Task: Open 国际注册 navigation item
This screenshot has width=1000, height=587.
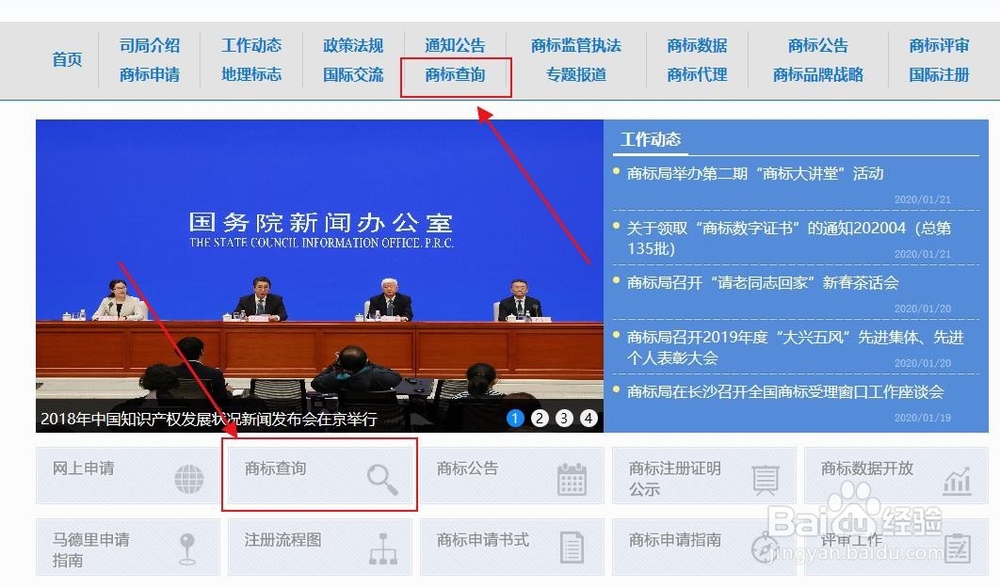Action: coord(939,75)
